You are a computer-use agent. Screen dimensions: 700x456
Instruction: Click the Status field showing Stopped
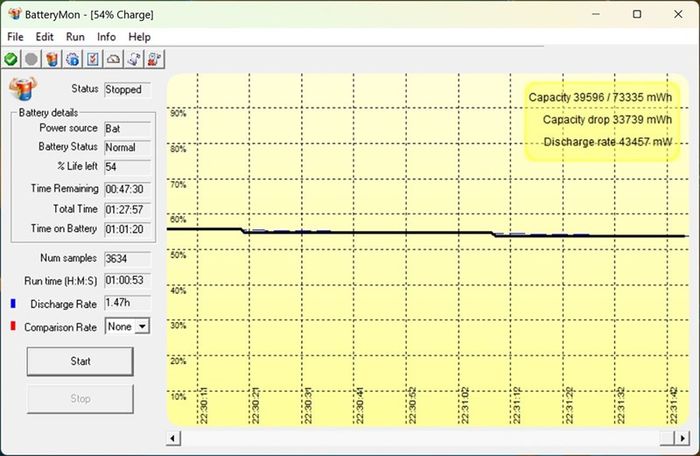127,90
